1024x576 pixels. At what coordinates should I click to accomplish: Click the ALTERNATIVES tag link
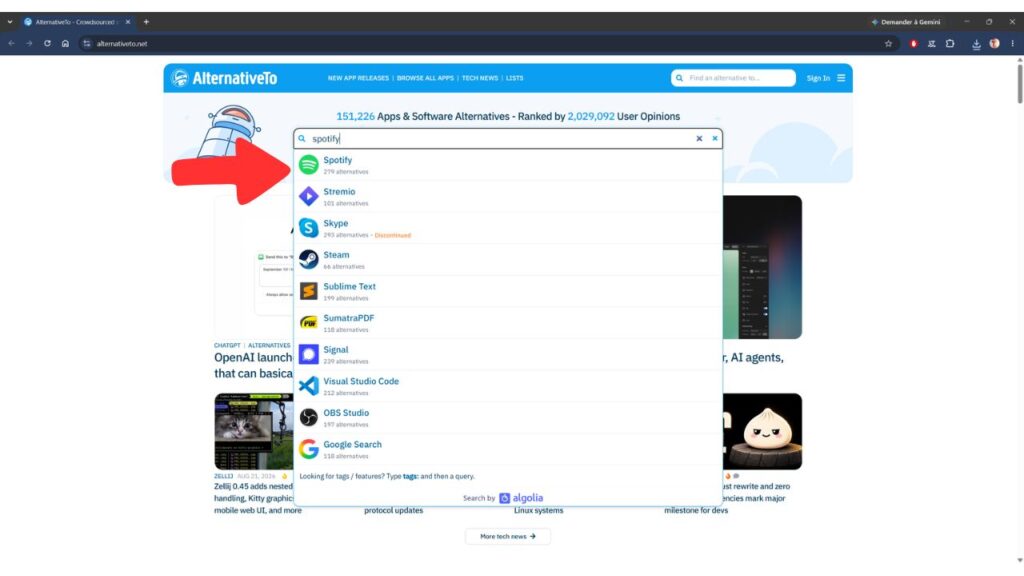(x=269, y=345)
